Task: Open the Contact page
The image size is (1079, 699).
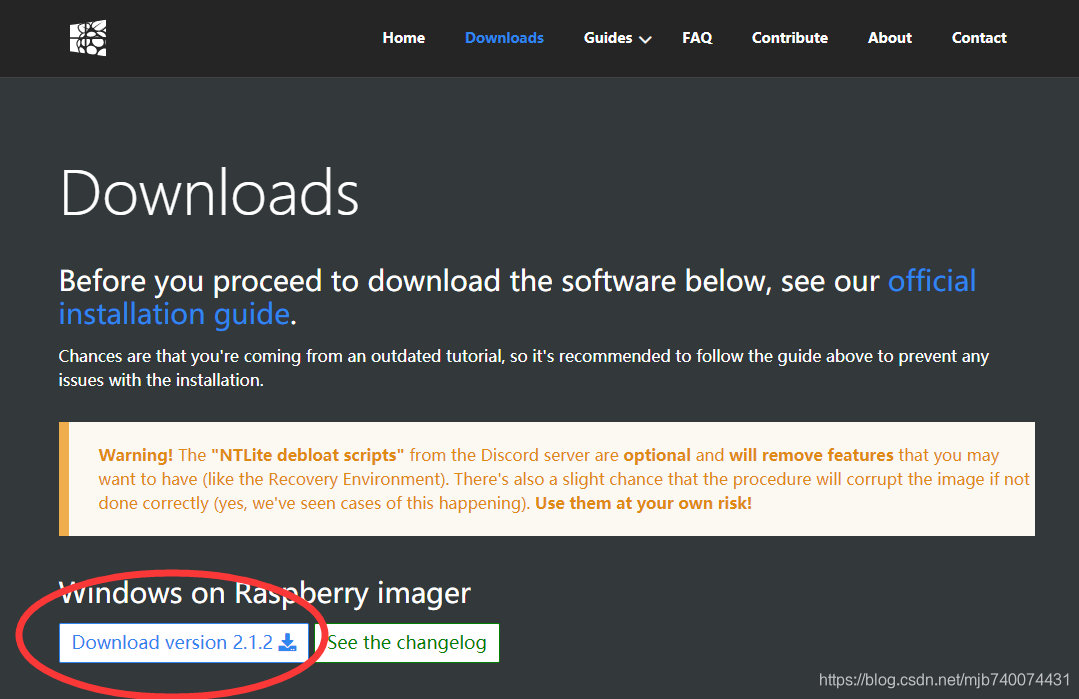Action: click(979, 38)
